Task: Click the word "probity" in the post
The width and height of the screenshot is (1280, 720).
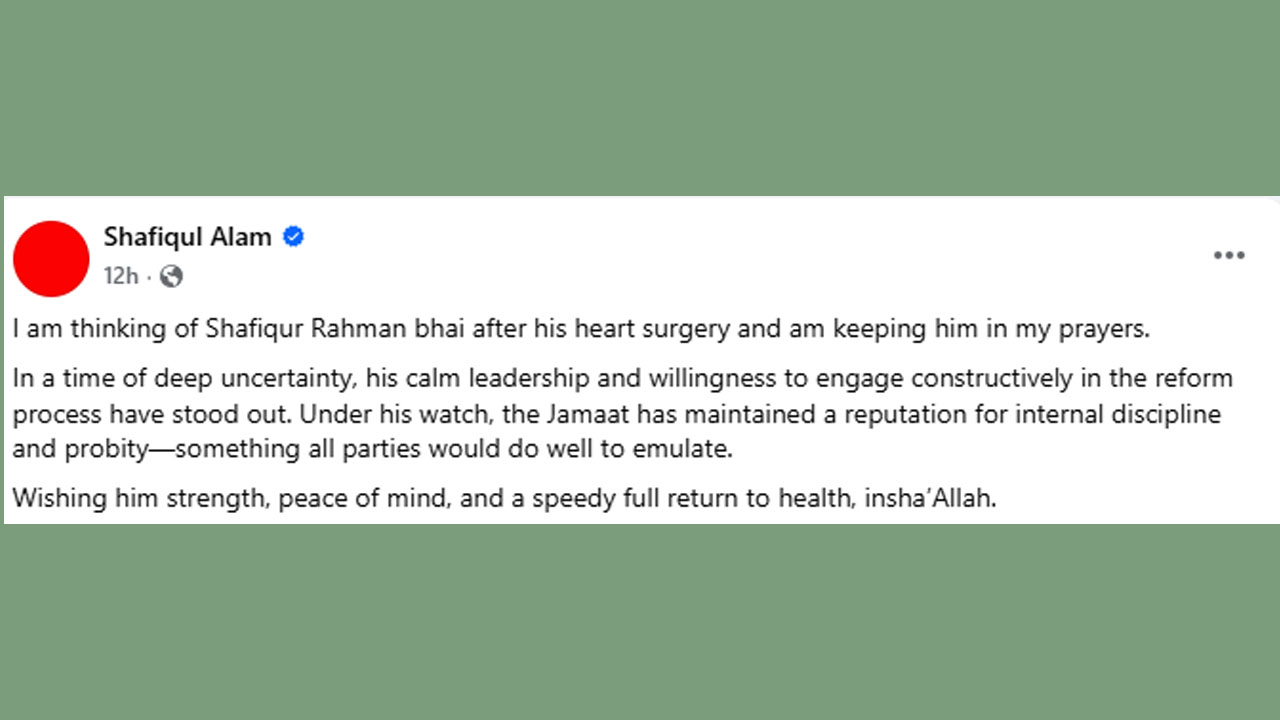Action: [106, 449]
